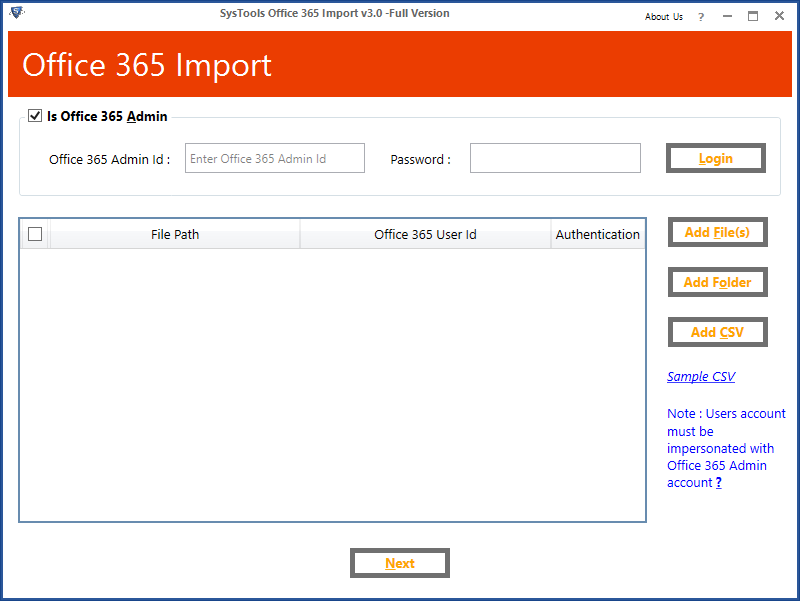The height and width of the screenshot is (601, 800).
Task: Click the impersonation note question mark link
Action: click(718, 483)
